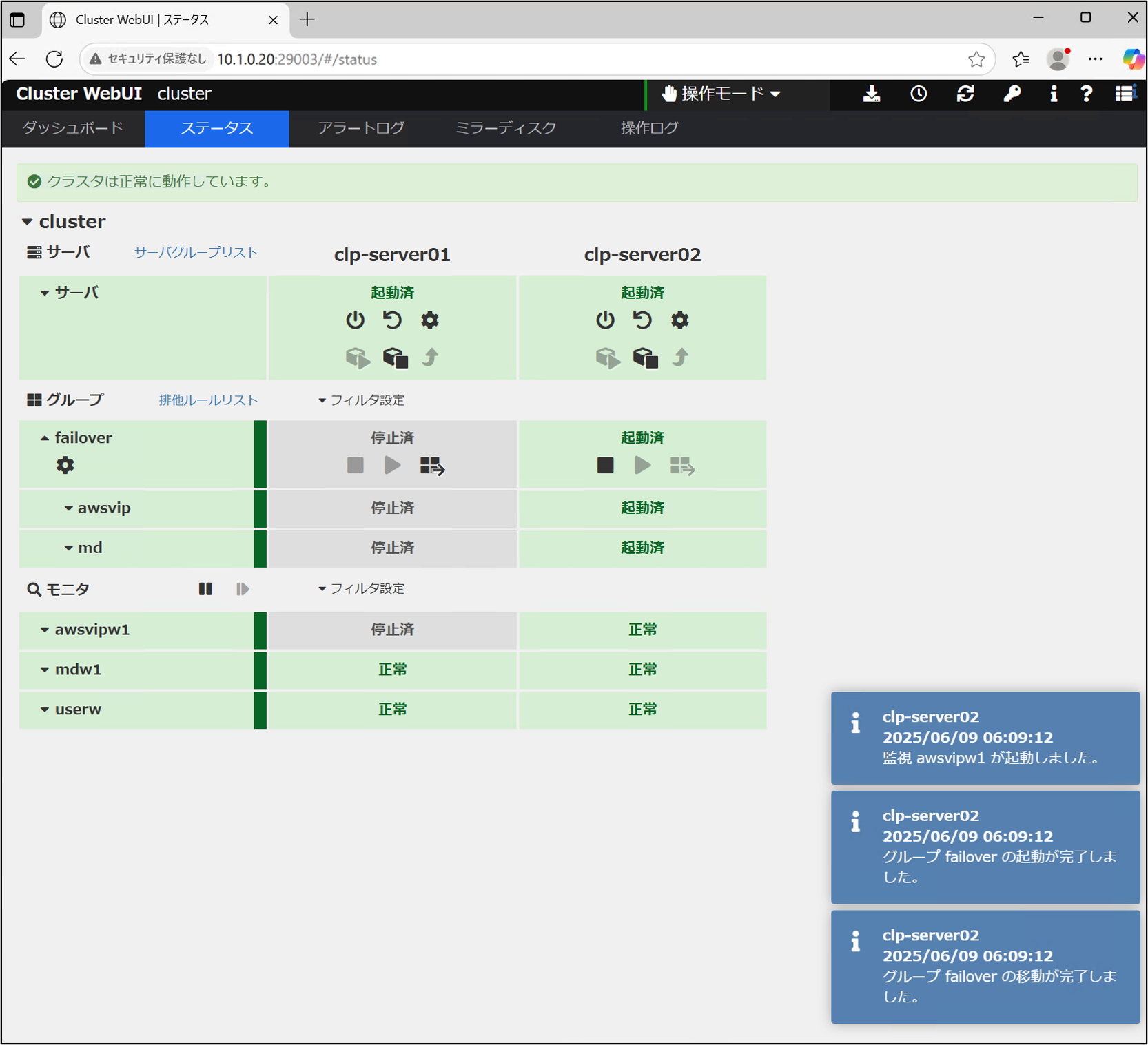Viewport: 1148px width, 1045px height.
Task: Open the failover group settings gear
Action: (65, 466)
